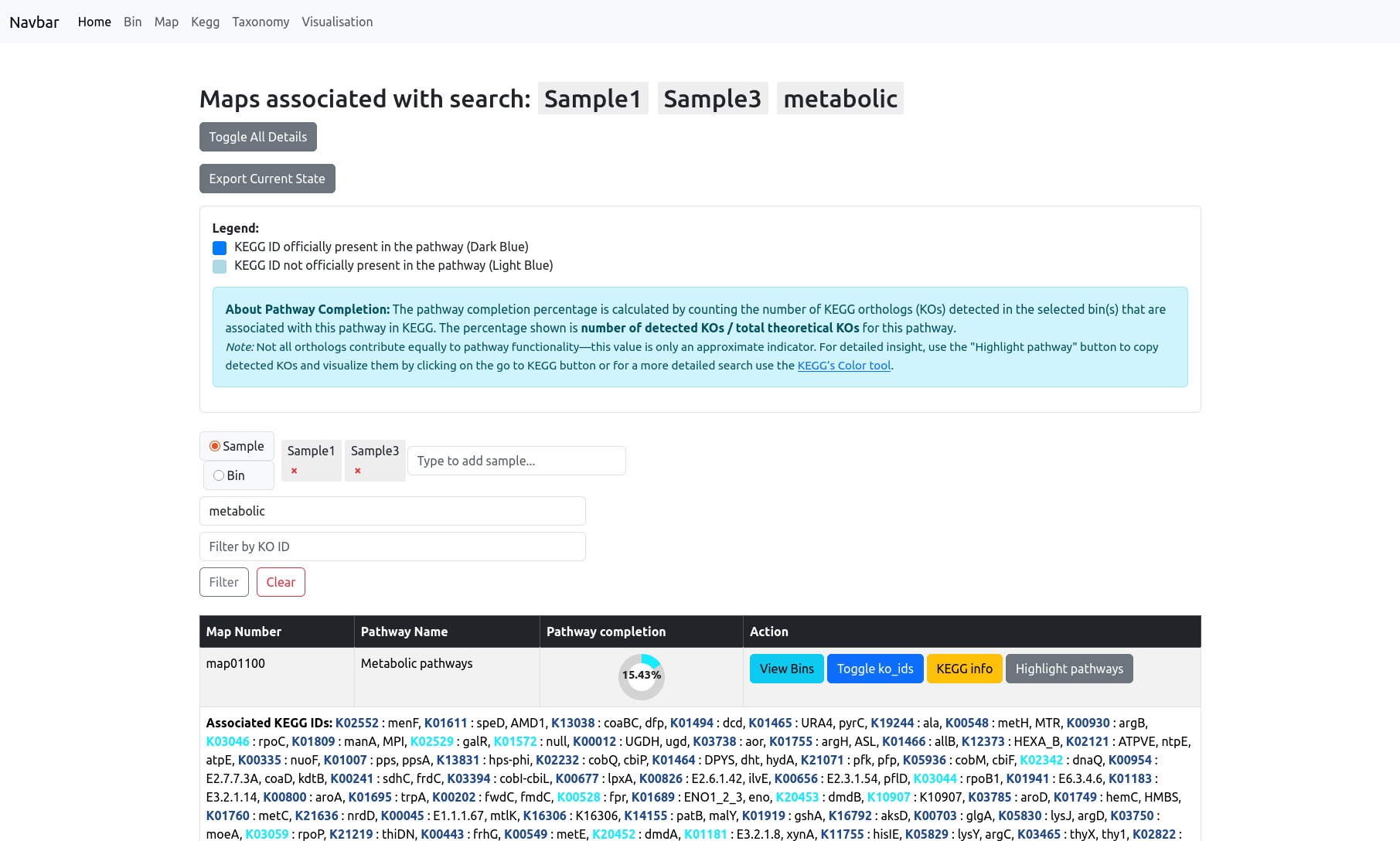This screenshot has width=1400, height=841.
Task: Click the Highlight pathways button
Action: (x=1068, y=669)
